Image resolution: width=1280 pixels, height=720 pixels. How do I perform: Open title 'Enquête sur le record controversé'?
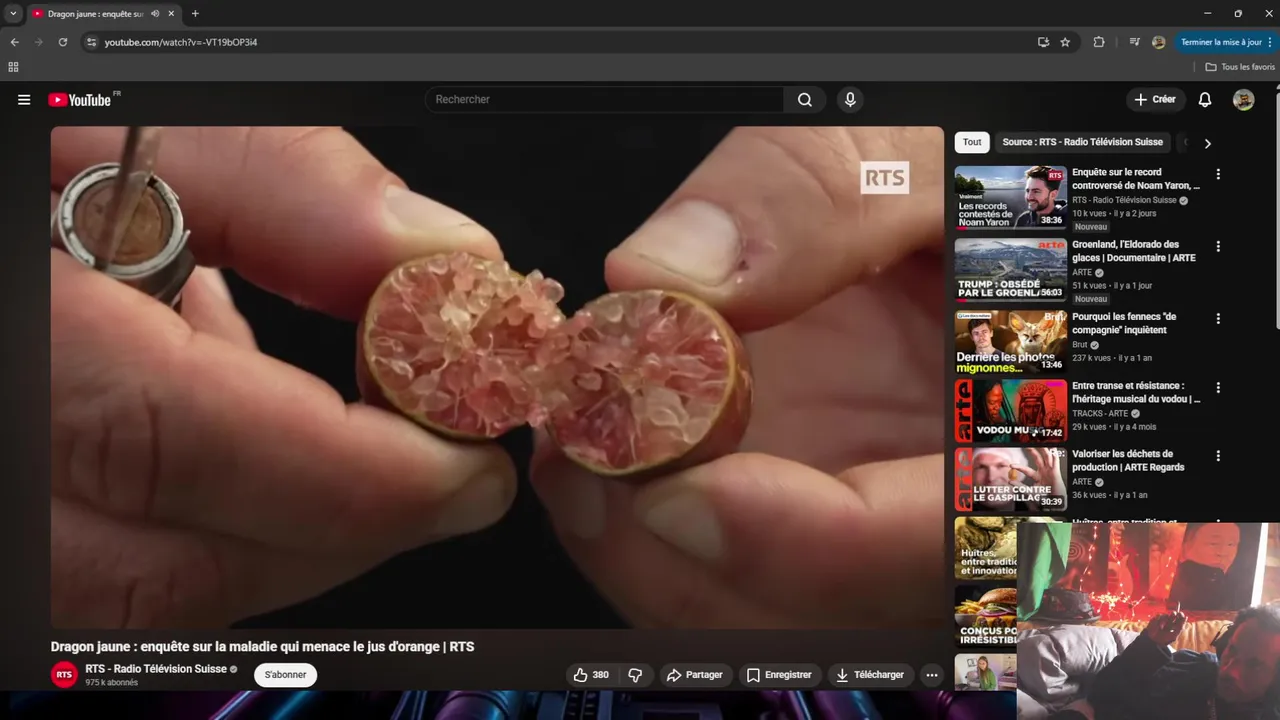coord(1136,179)
